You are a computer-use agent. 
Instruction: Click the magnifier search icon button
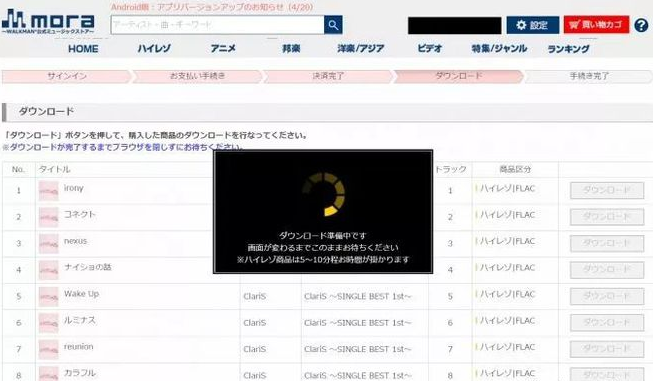coord(333,25)
